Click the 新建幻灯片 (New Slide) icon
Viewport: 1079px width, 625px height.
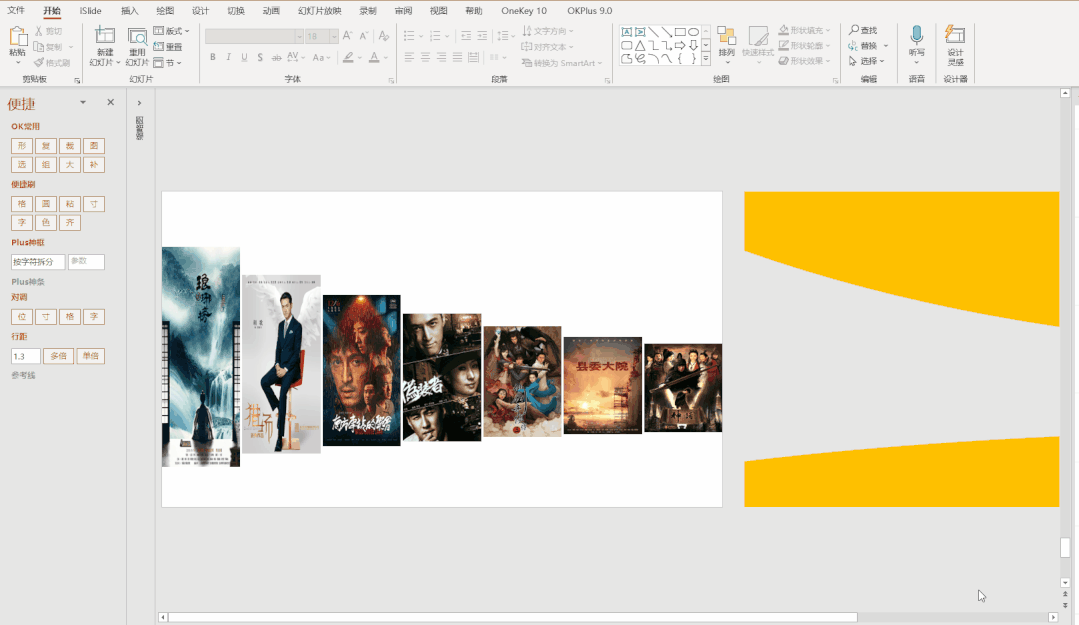pos(105,36)
